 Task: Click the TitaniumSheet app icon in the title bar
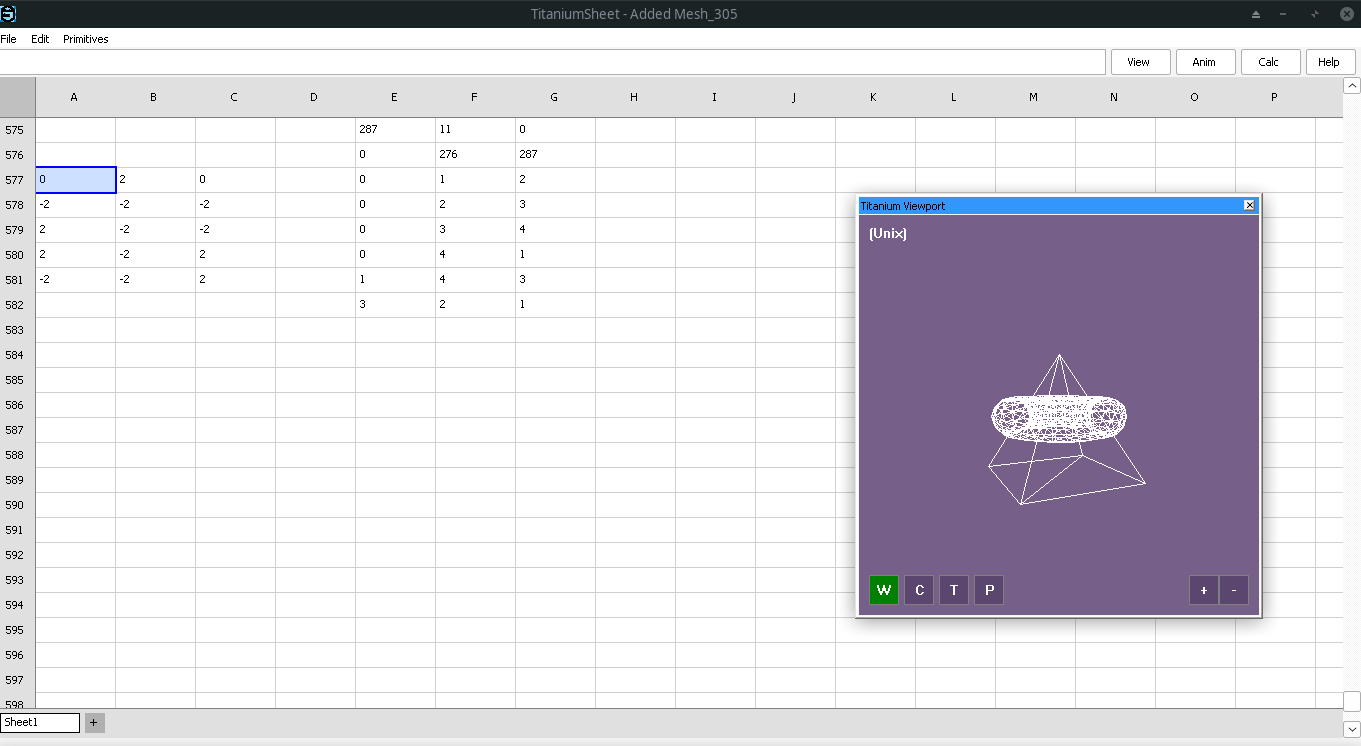pyautogui.click(x=8, y=13)
